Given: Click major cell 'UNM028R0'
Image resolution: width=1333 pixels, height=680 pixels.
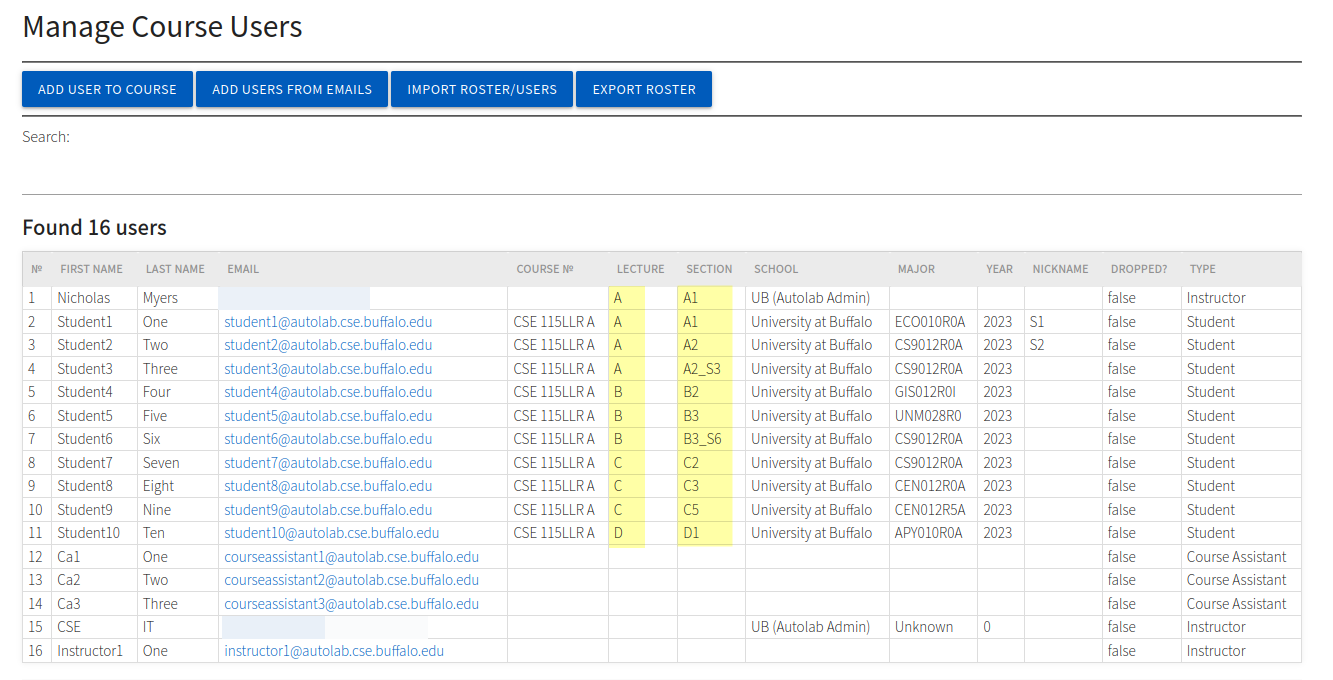Looking at the screenshot, I should pos(928,416).
